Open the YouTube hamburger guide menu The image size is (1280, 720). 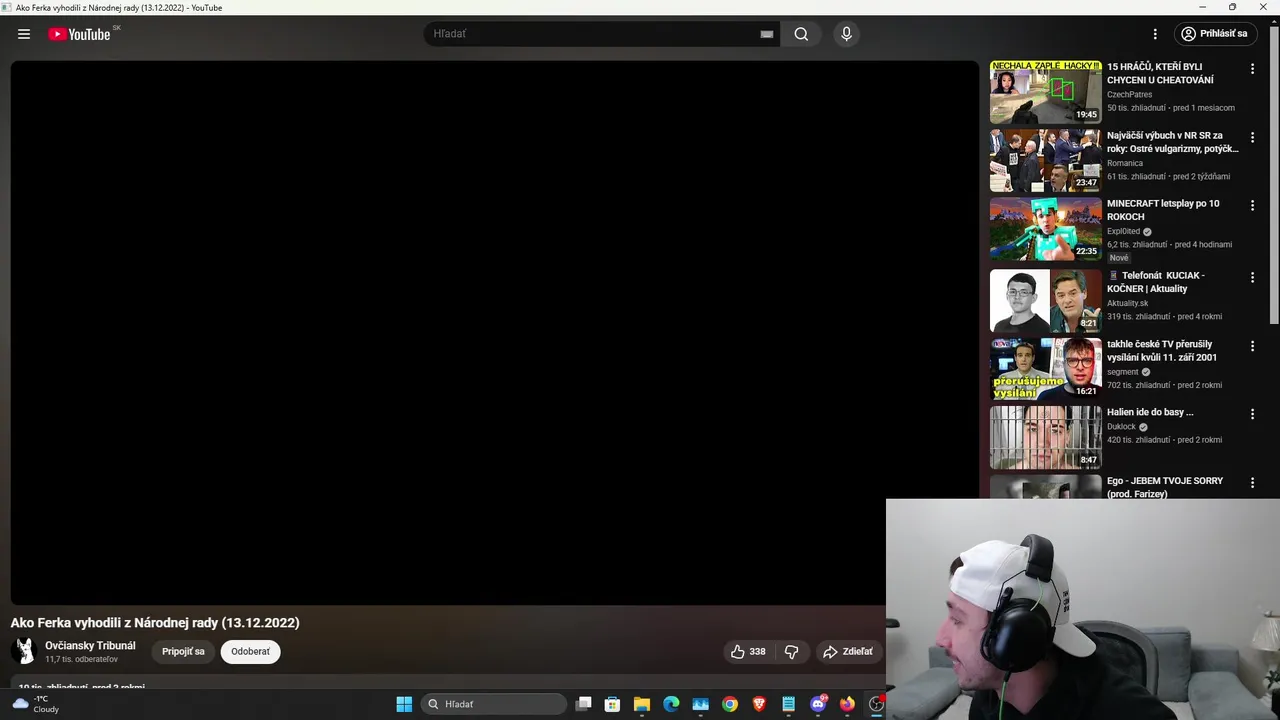click(x=24, y=34)
